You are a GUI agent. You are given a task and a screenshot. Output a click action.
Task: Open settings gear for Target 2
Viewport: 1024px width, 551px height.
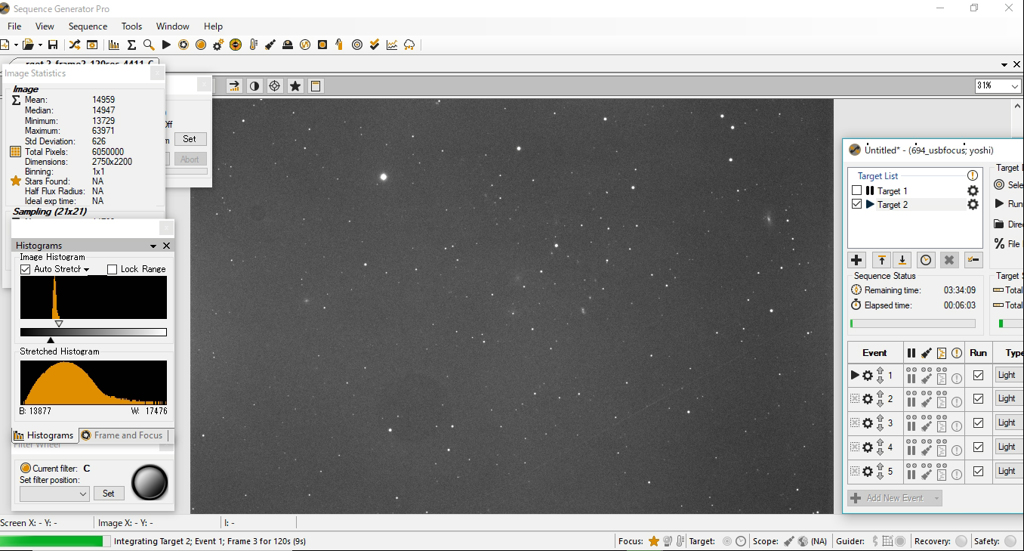point(973,204)
